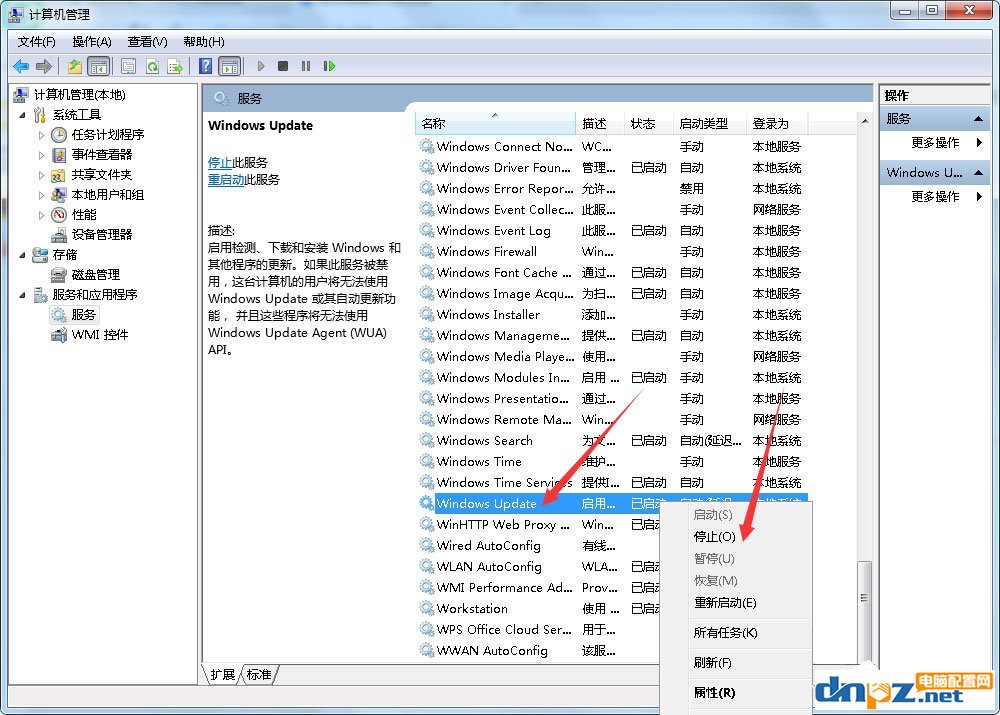Switch to the 扩展 tab

pos(223,675)
